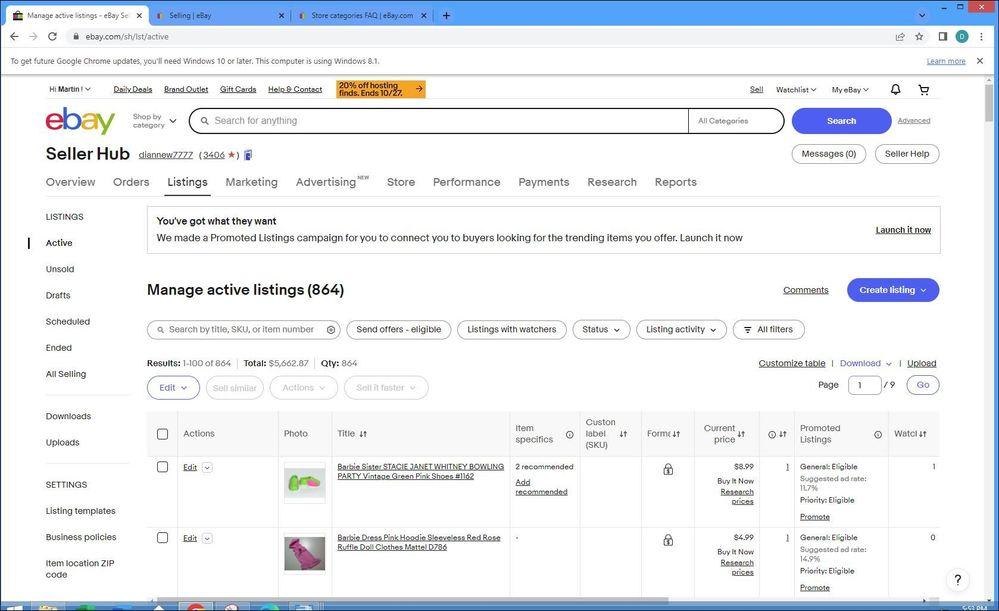Select the Barbie Dress Pink Hoodie checkbox
The width and height of the screenshot is (999, 611).
[x=162, y=538]
